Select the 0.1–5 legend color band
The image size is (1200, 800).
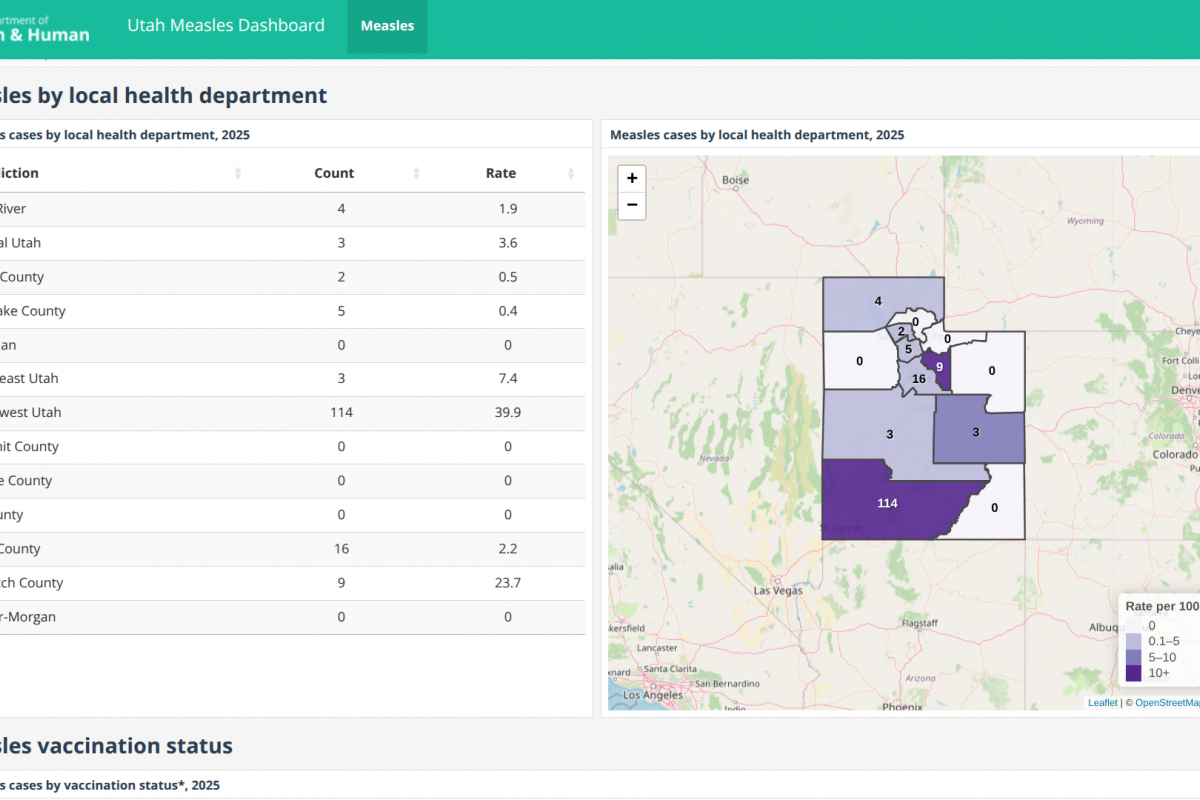[1133, 640]
